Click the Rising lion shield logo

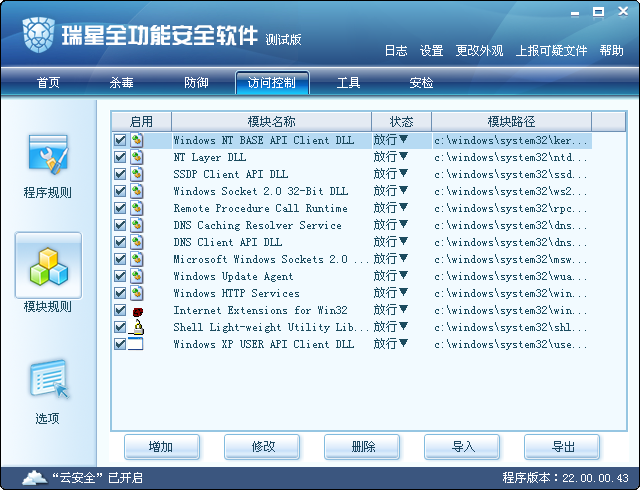[38, 35]
